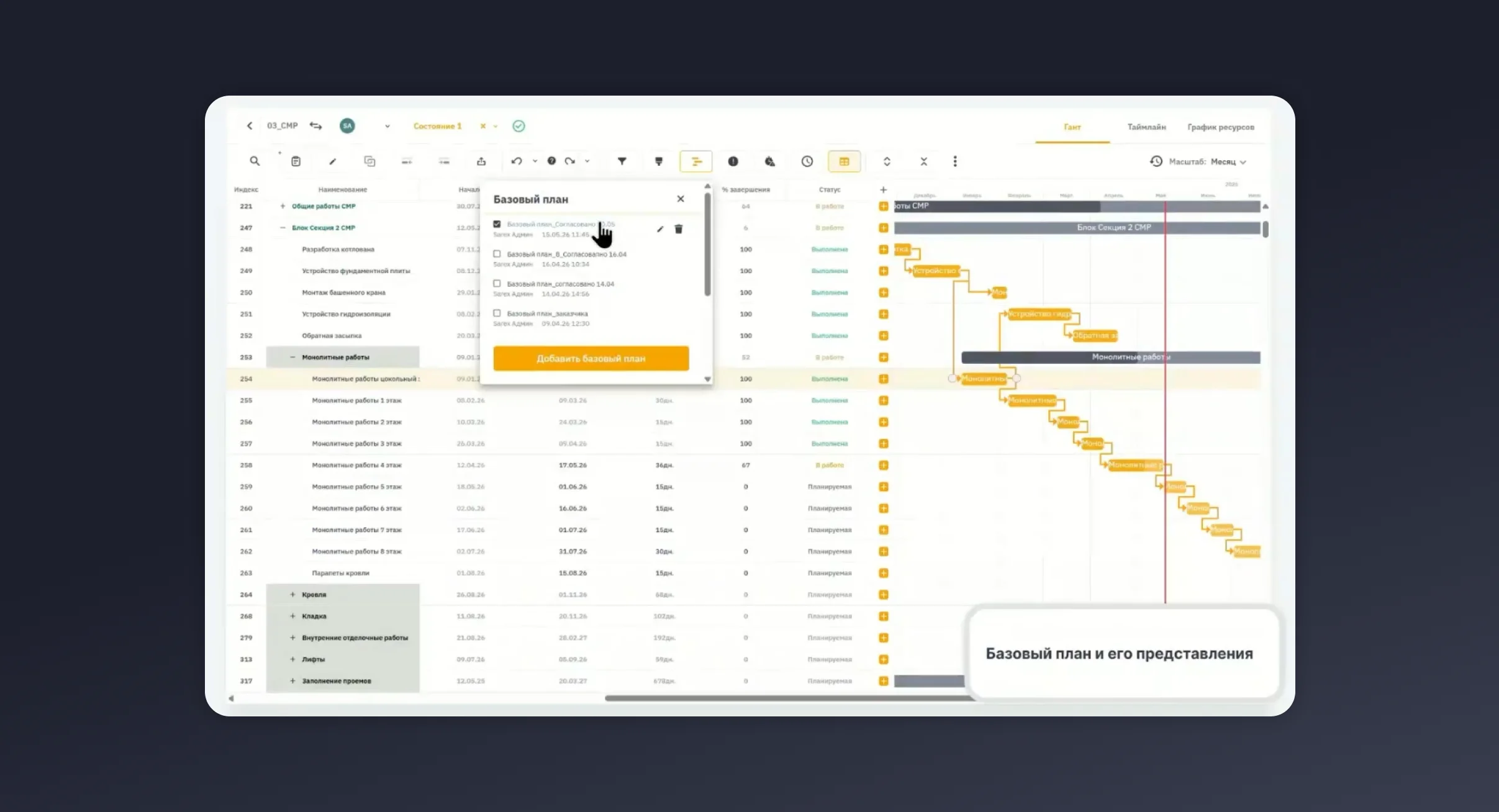
Task: Click the clock icon in toolbar
Action: tap(807, 161)
